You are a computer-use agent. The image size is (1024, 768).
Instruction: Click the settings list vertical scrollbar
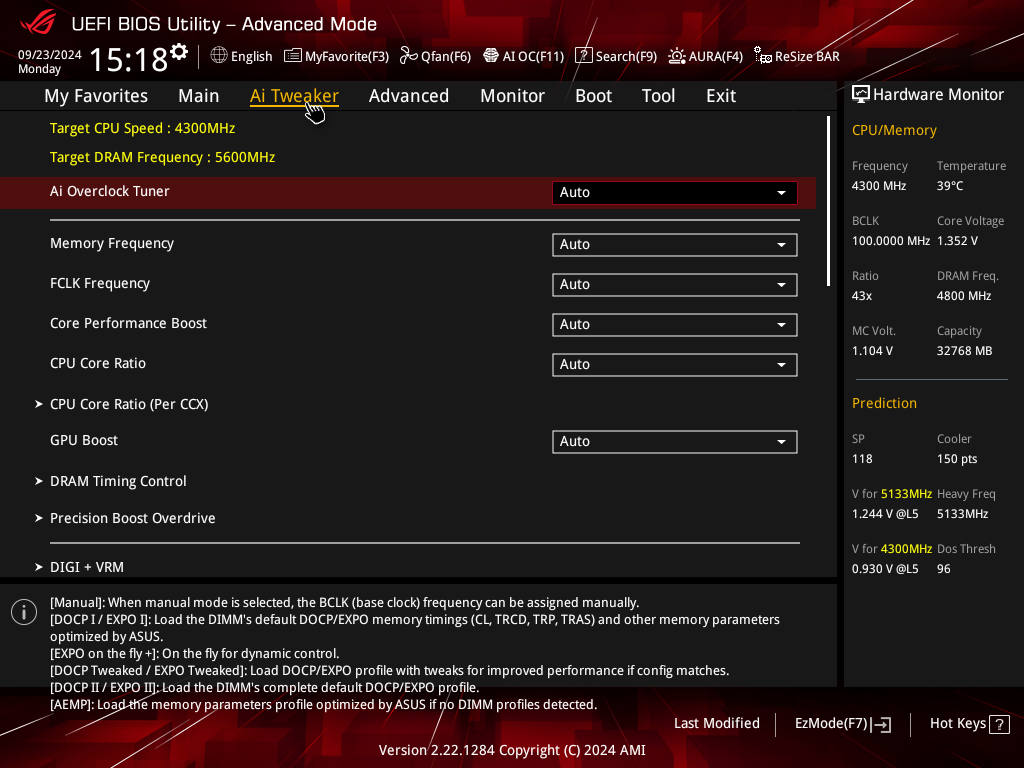pyautogui.click(x=828, y=201)
